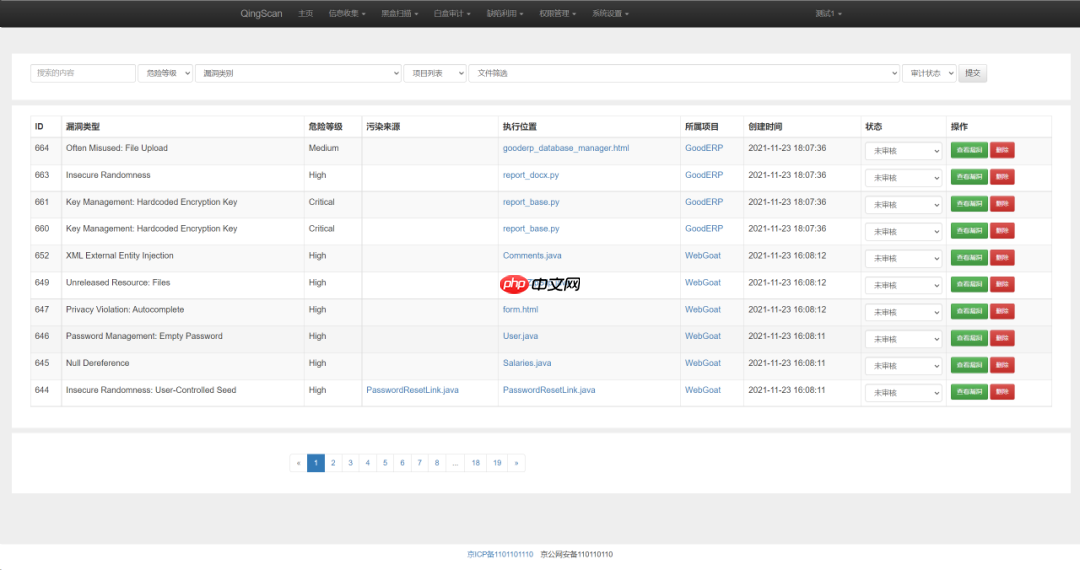Go to page 5 in pagination
The width and height of the screenshot is (1080, 570).
tap(385, 463)
